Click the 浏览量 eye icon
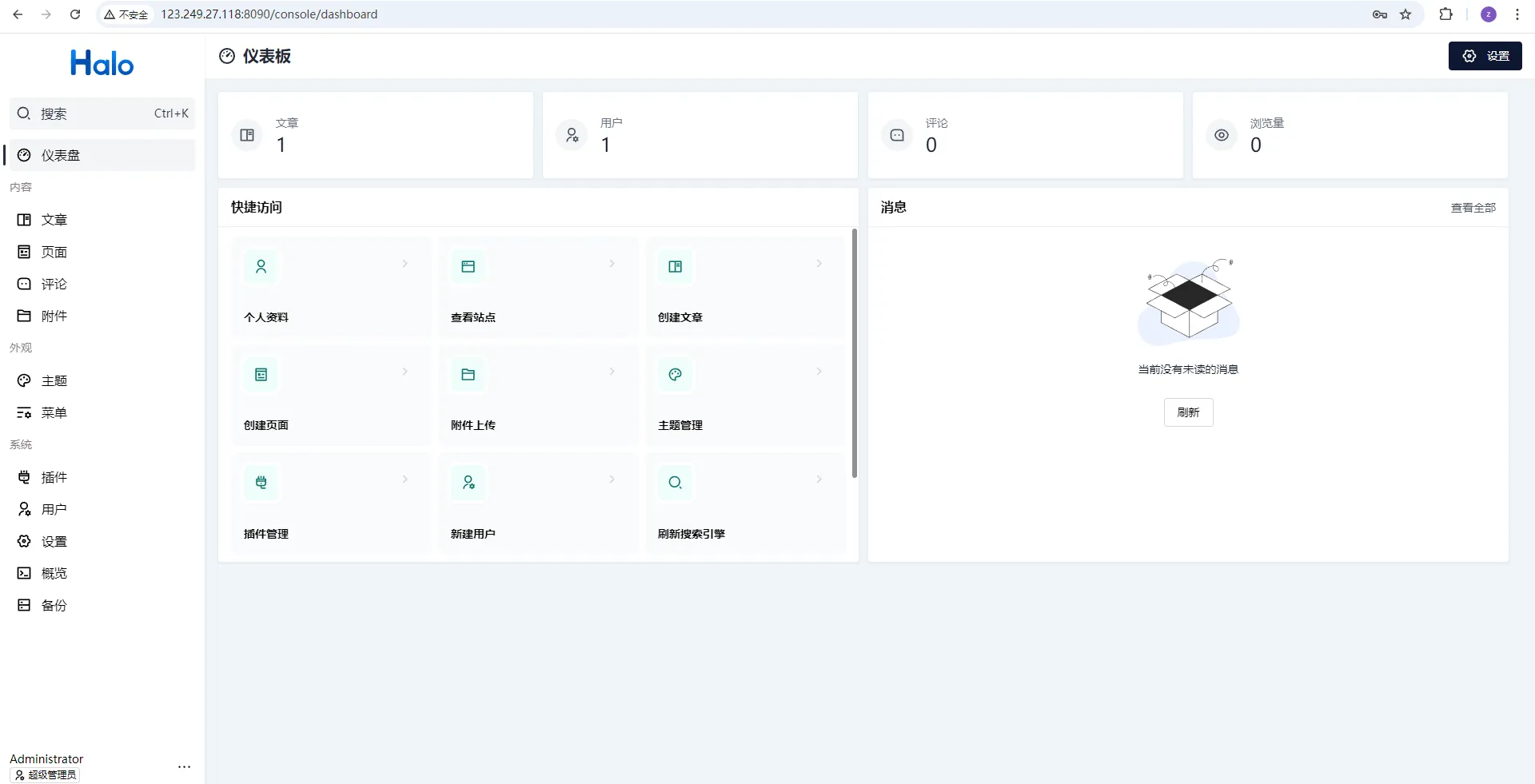This screenshot has width=1535, height=784. pyautogui.click(x=1222, y=135)
